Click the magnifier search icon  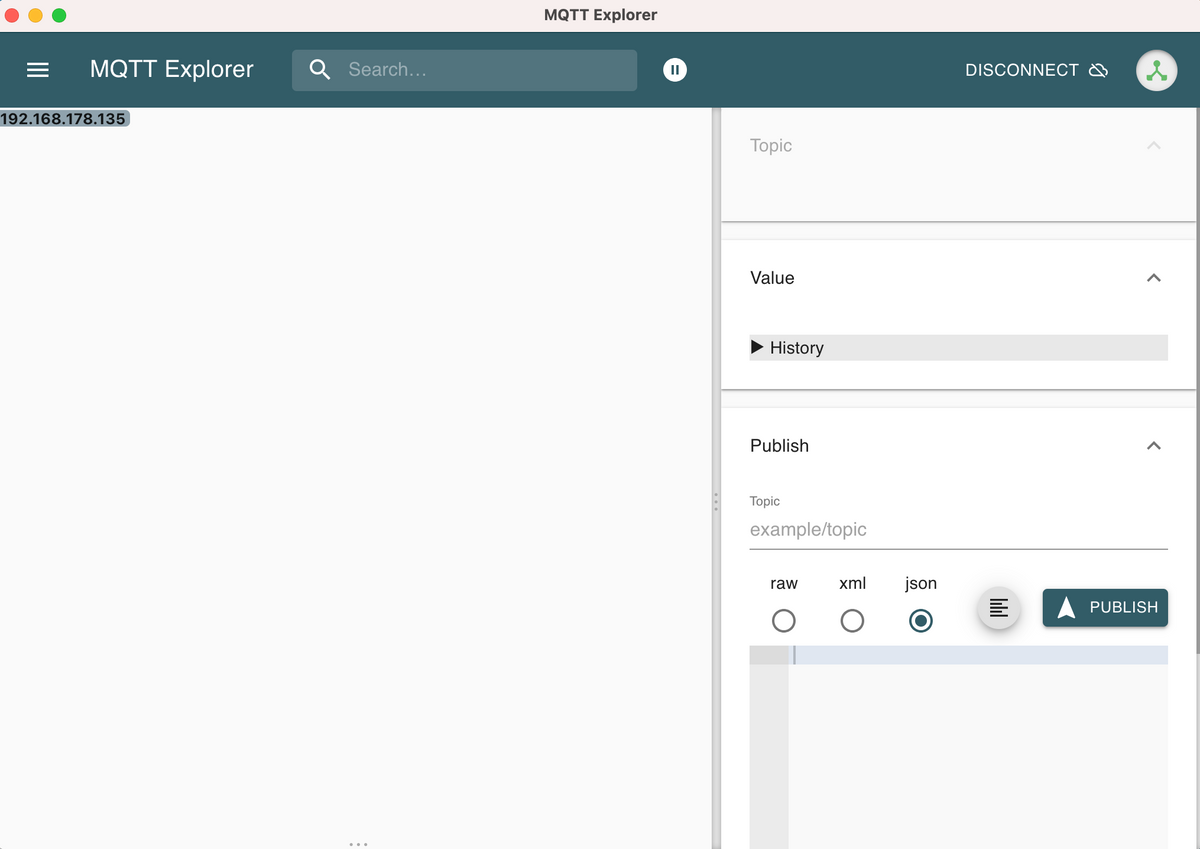320,70
